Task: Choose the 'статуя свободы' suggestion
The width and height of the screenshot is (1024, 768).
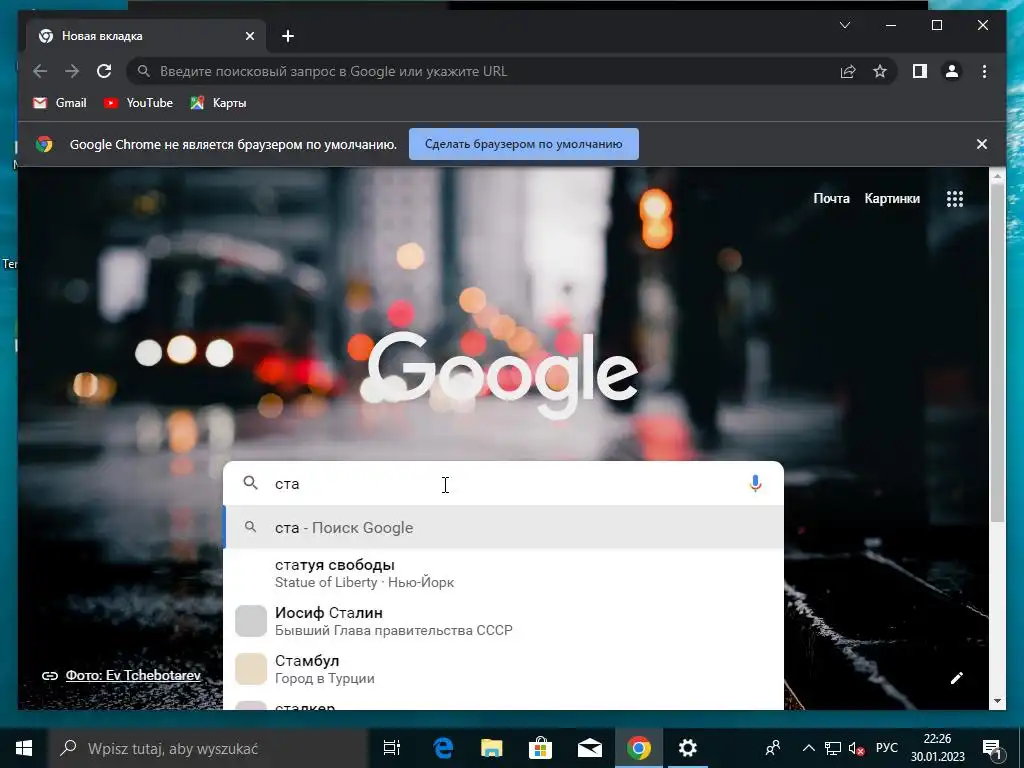Action: pos(503,573)
